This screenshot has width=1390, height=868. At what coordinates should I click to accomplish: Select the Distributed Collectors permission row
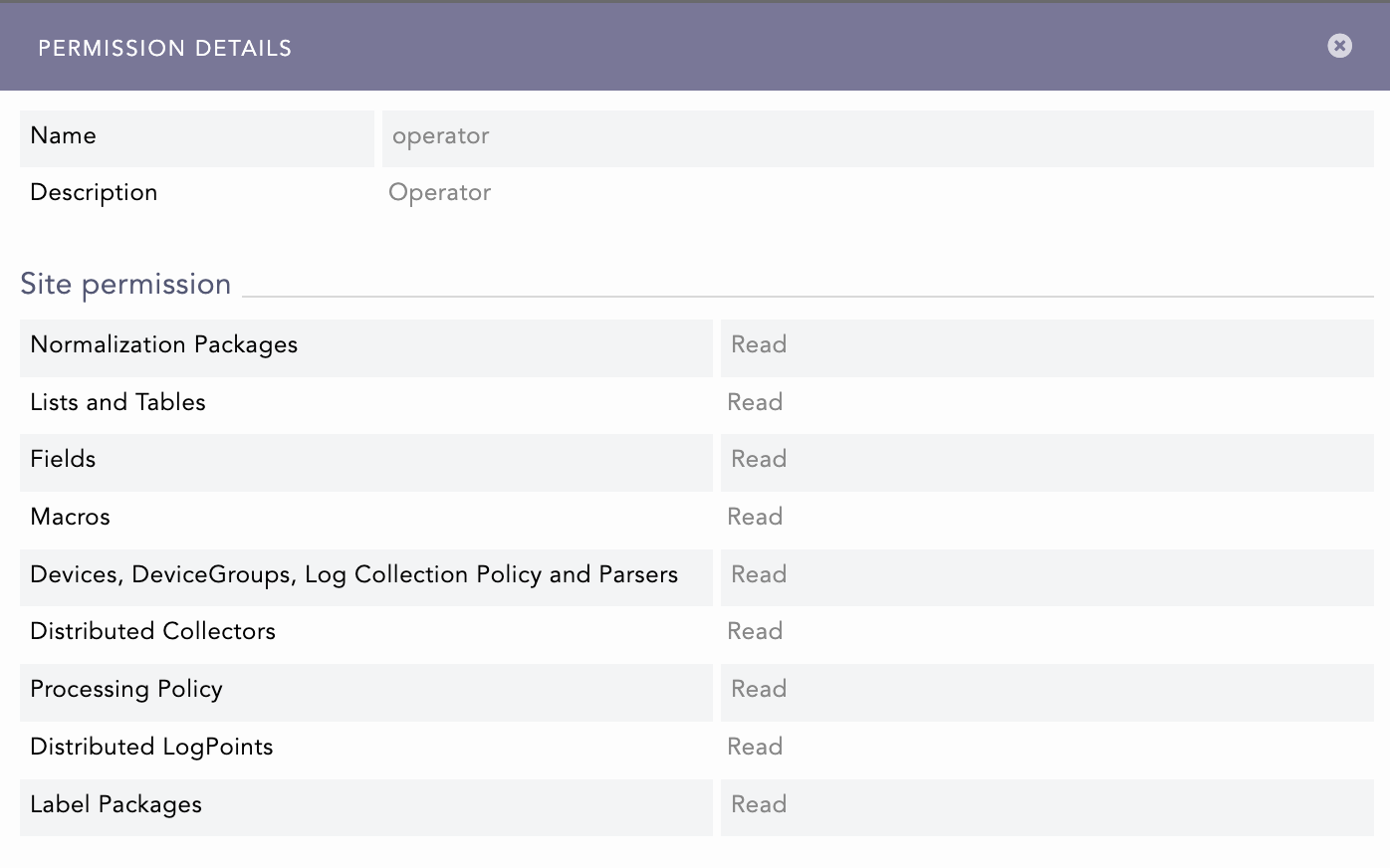[365, 633]
